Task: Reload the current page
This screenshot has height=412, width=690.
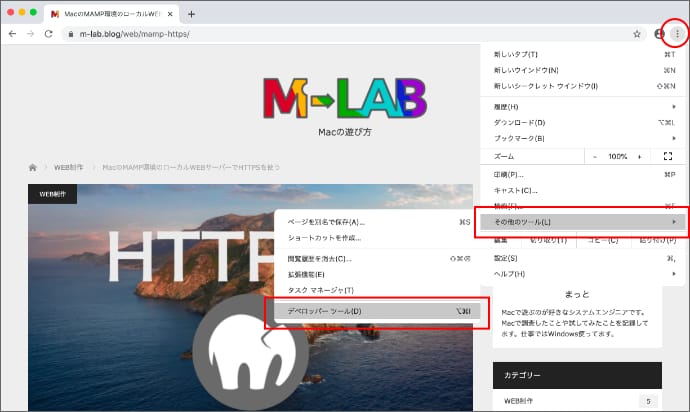Action: click(50, 33)
